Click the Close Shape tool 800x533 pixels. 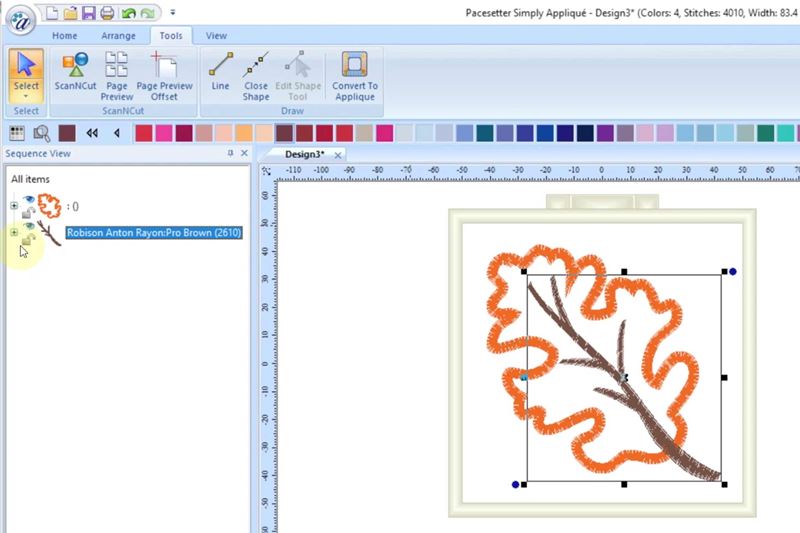pos(256,75)
